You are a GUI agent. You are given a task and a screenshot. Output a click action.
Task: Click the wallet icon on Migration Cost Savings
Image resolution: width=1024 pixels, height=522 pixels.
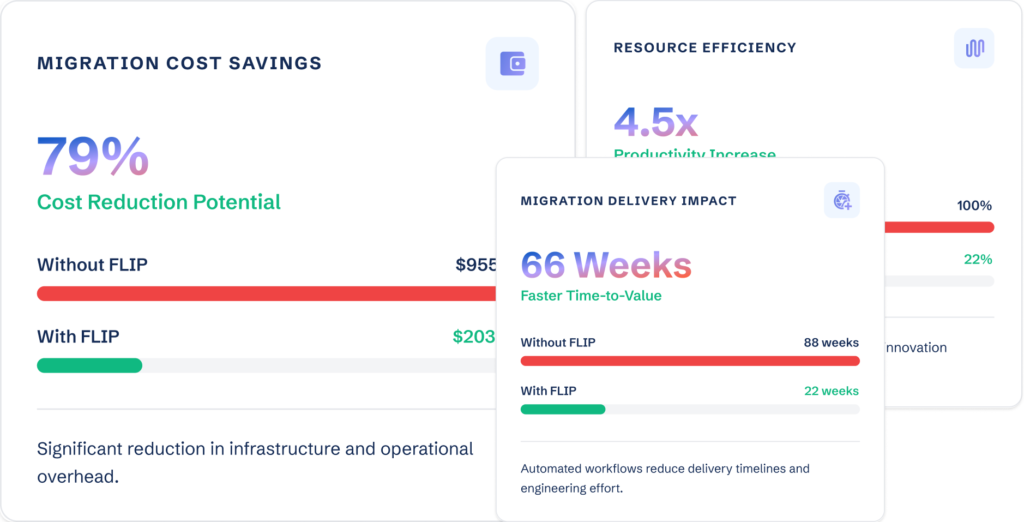click(x=512, y=64)
